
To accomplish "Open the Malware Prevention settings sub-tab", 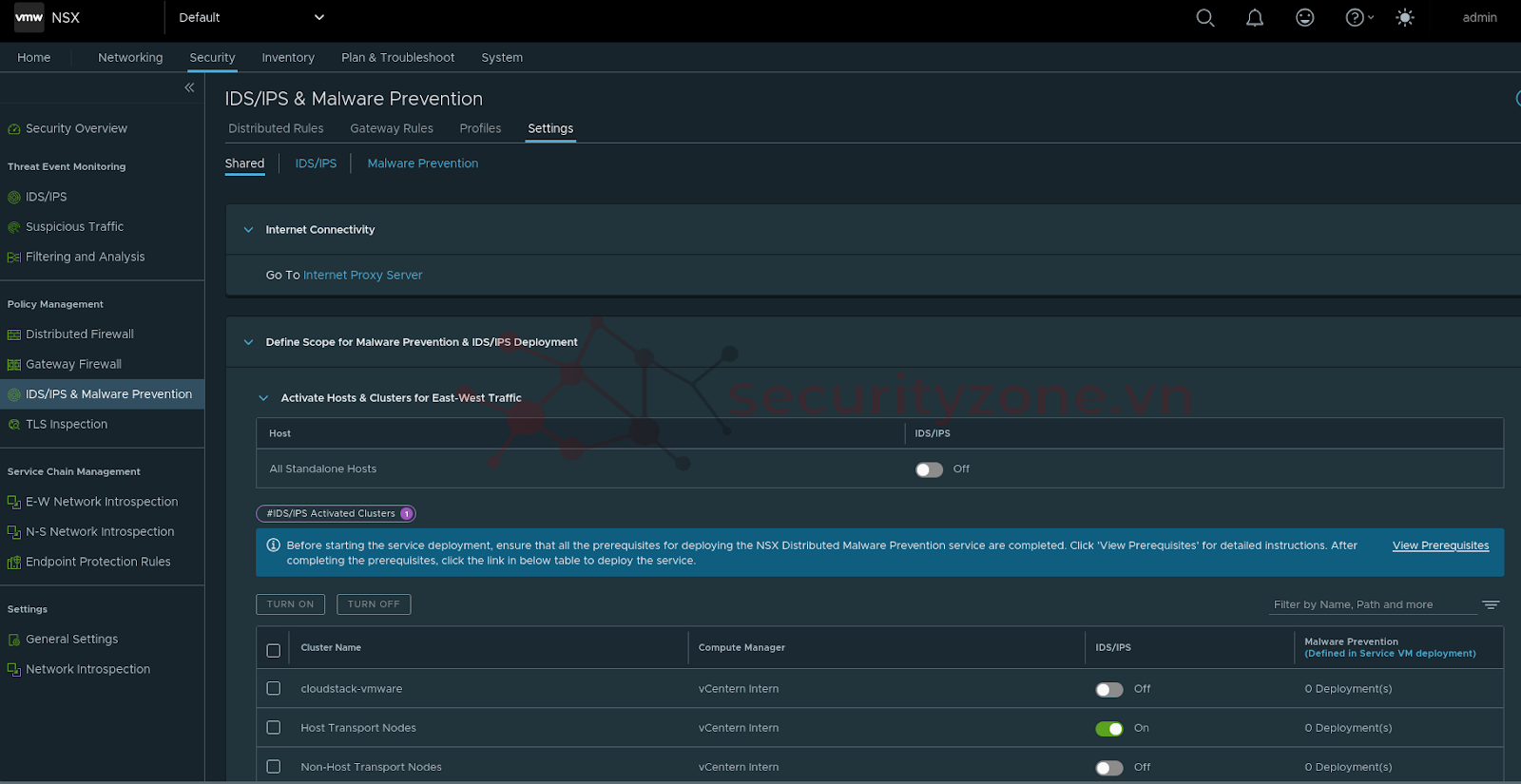I will [x=422, y=163].
